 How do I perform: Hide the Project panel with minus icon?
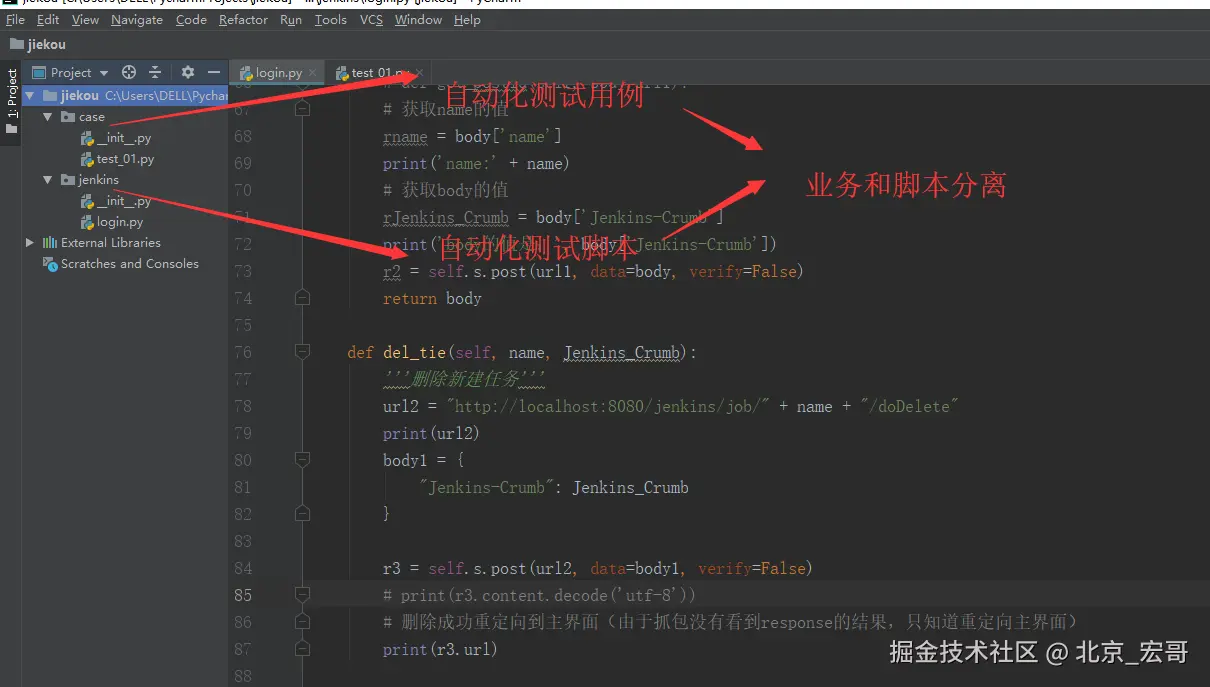[213, 72]
